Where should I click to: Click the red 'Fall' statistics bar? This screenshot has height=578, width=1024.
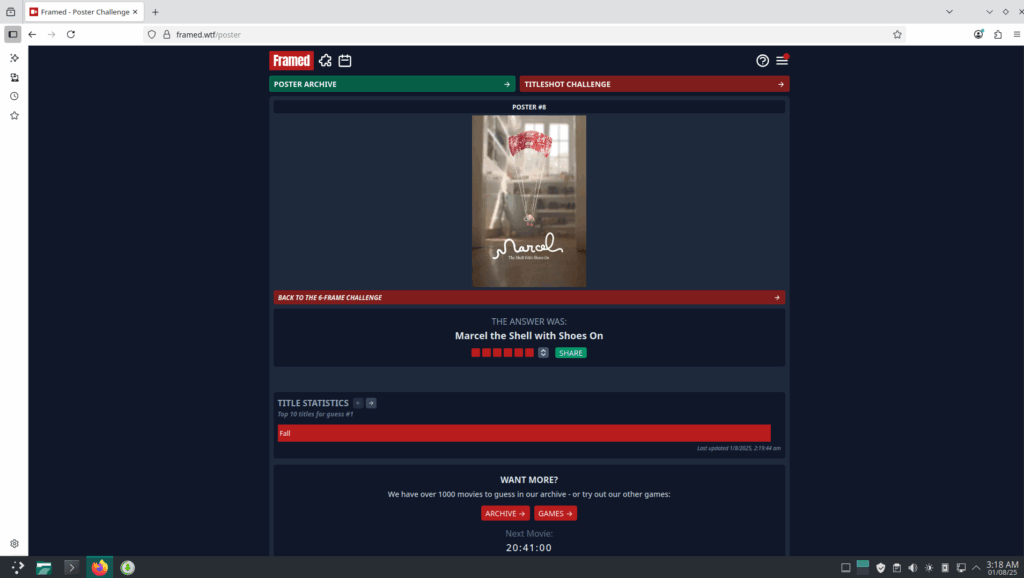(524, 433)
